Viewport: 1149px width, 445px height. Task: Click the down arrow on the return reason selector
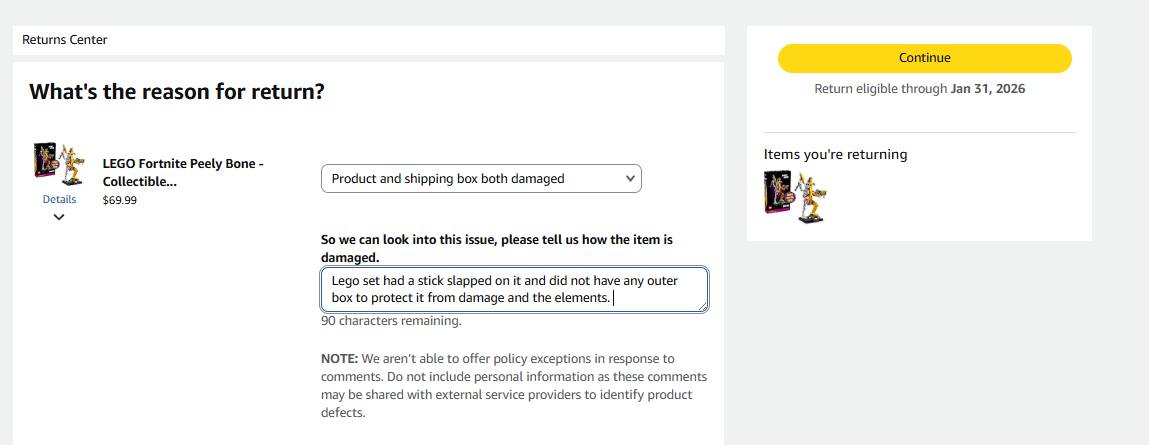[629, 178]
